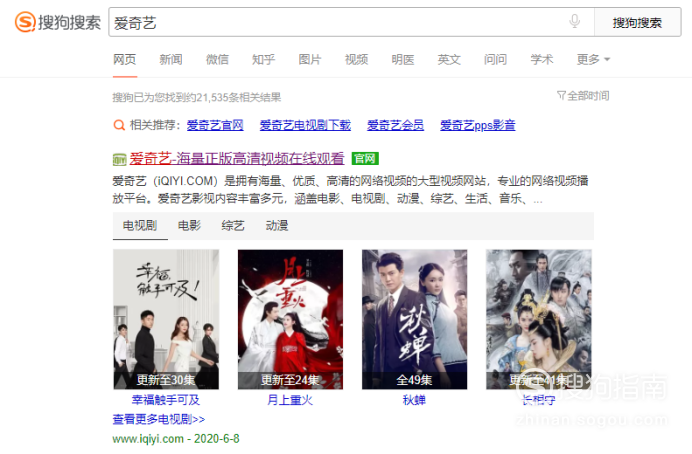Click the orange magnifier icon beside 相关推荐

click(119, 125)
